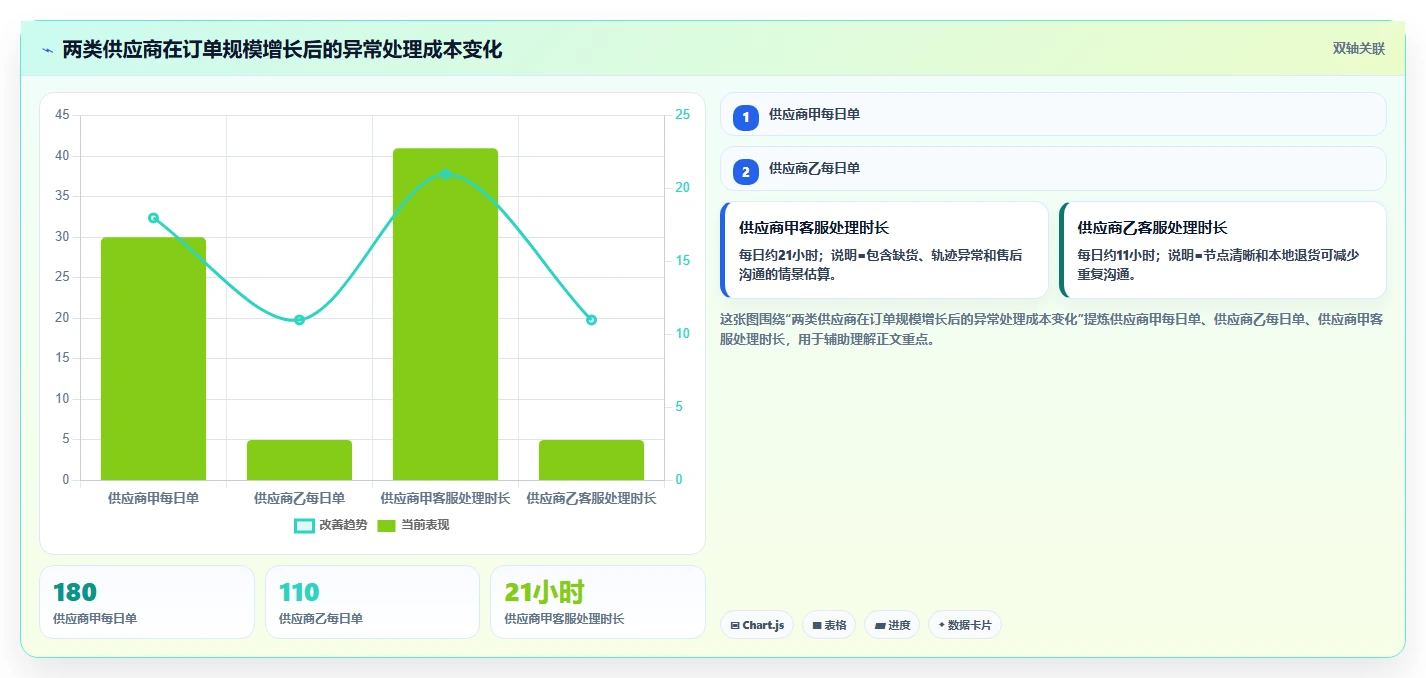The height and width of the screenshot is (678, 1426).
Task: Click the 进度 tag
Action: tap(892, 625)
